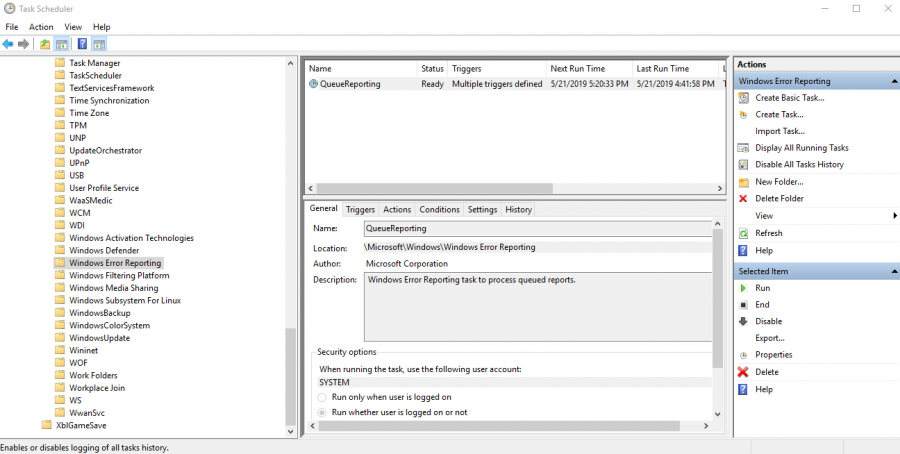Click the red X Delete icon under Selected Item

(743, 372)
